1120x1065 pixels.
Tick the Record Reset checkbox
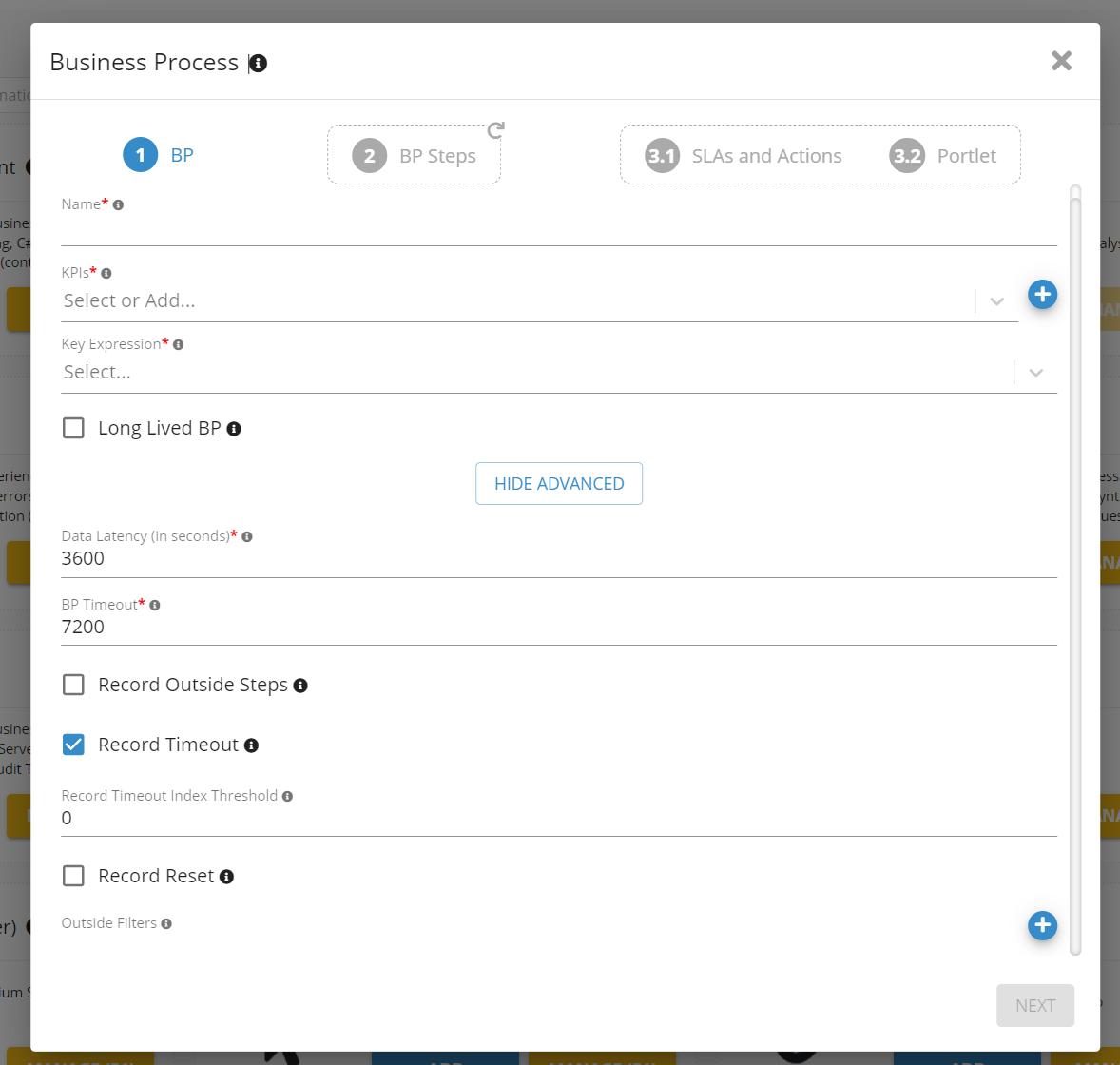click(x=73, y=876)
